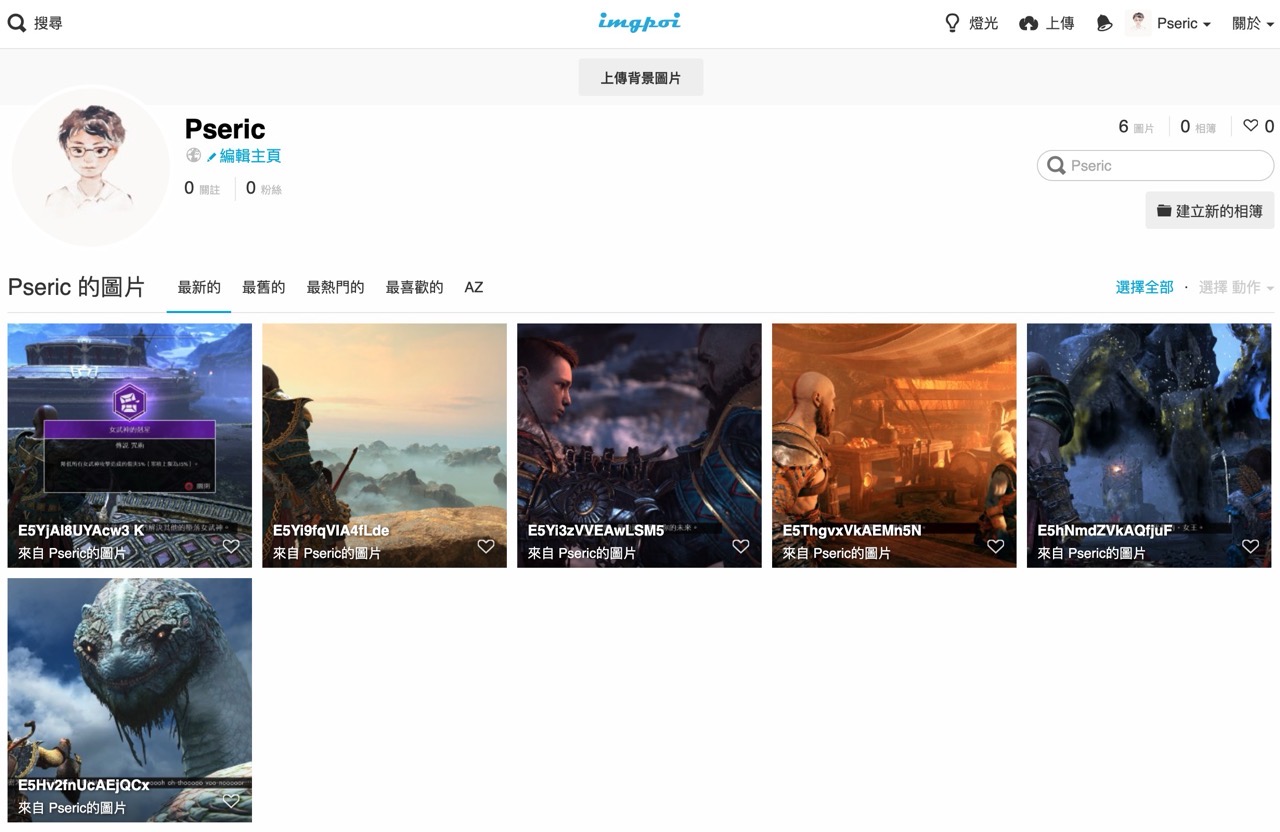Image resolution: width=1280 pixels, height=832 pixels.
Task: Like image E5Yi9fqVIA4fLde with heart icon
Action: pos(486,546)
